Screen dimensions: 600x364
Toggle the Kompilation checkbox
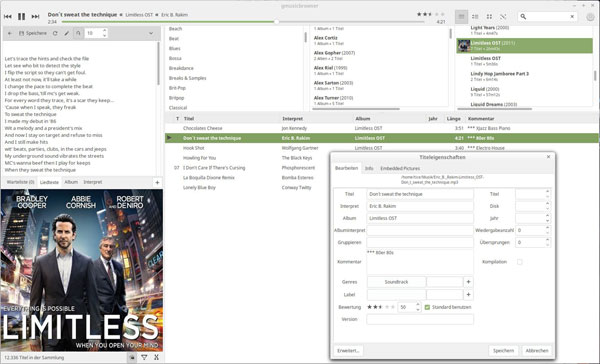coord(519,262)
